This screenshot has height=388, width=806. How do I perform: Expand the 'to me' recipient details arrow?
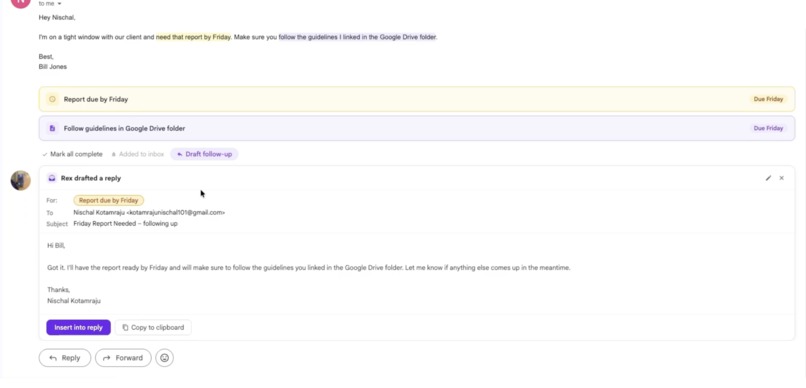pos(60,4)
